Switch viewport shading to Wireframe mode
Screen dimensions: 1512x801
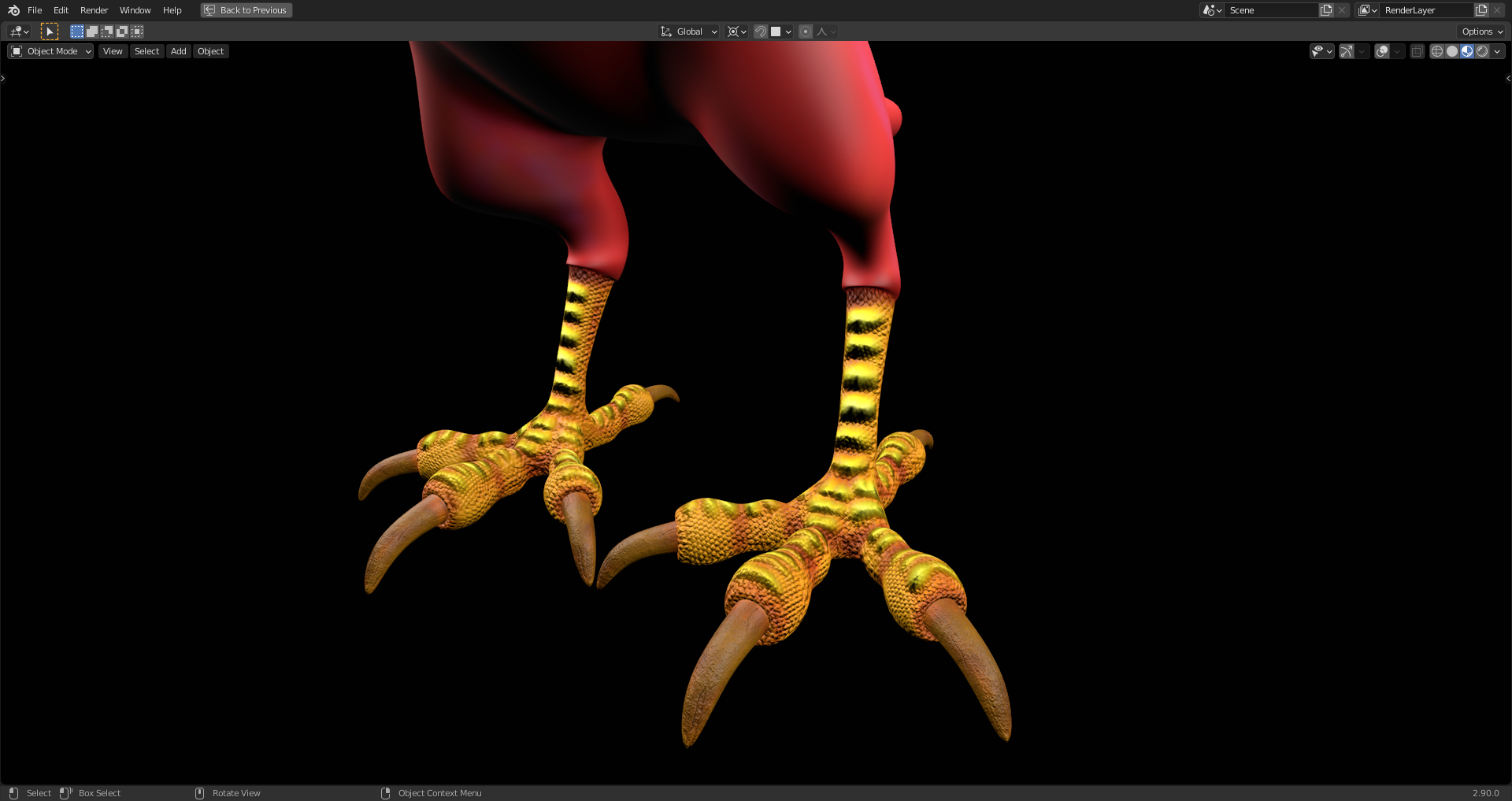click(1436, 50)
